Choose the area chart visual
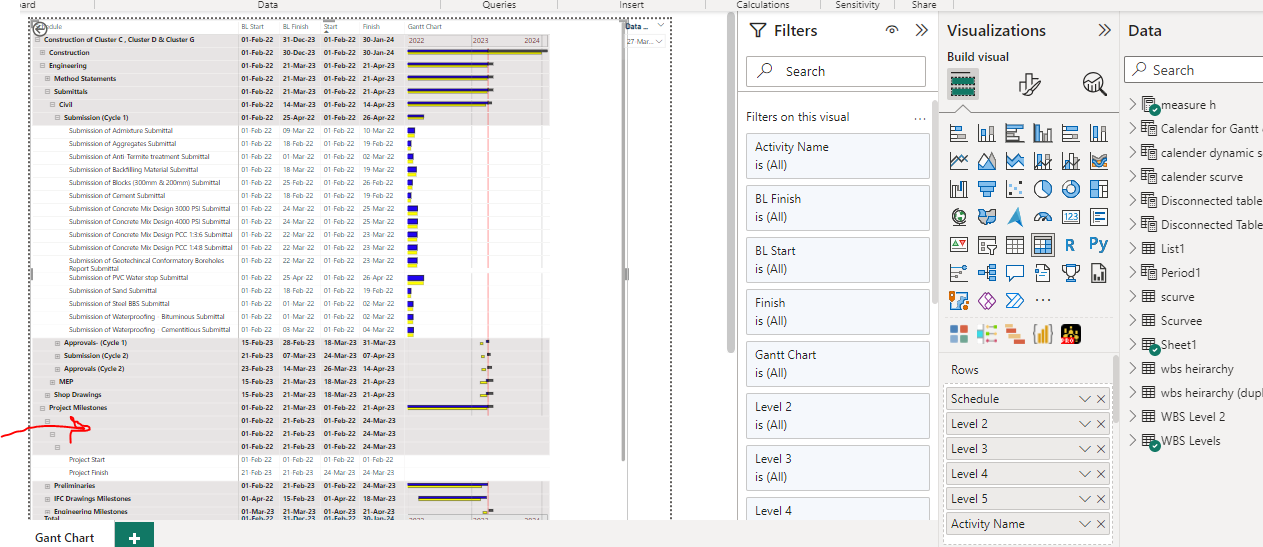This screenshot has width=1263, height=547. (x=987, y=161)
